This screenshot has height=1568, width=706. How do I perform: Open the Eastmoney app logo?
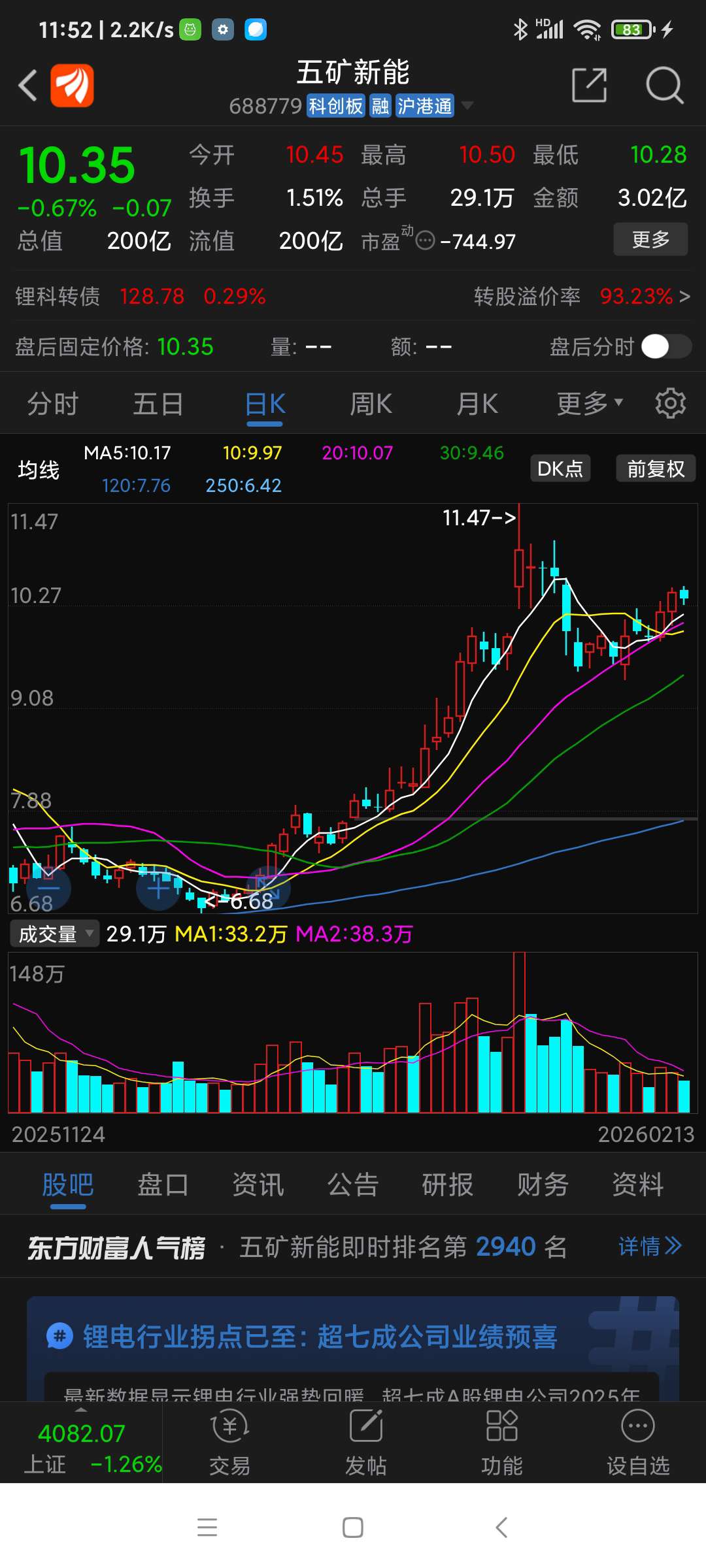pyautogui.click(x=72, y=85)
